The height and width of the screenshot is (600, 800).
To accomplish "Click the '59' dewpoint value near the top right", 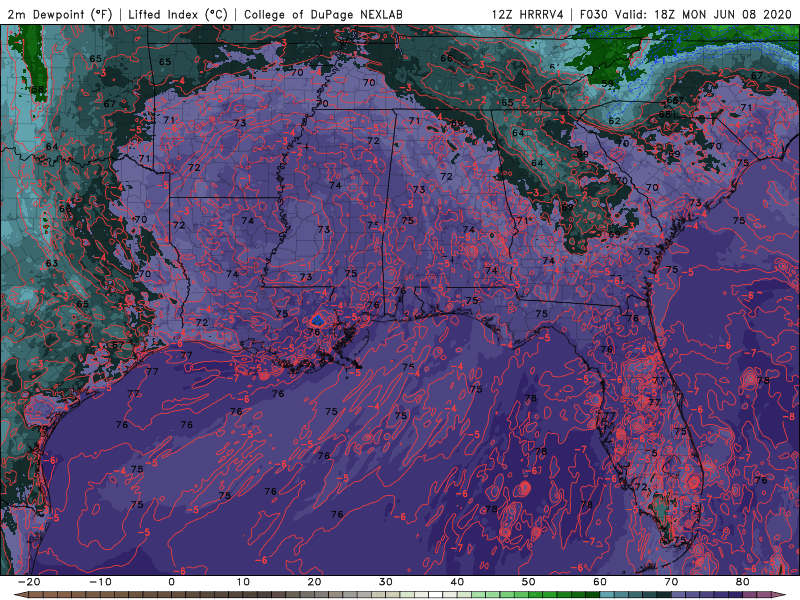I will tap(607, 84).
